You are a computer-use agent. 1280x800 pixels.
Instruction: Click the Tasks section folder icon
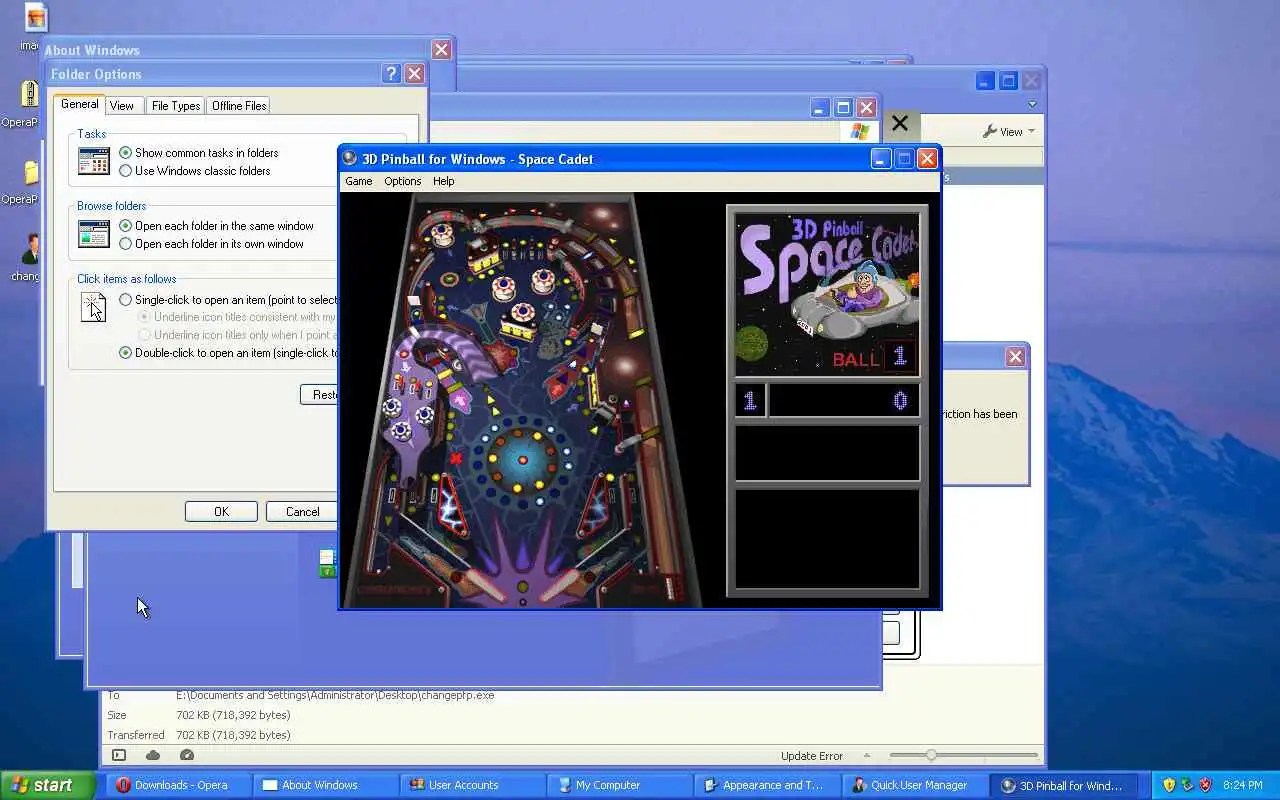tap(94, 161)
